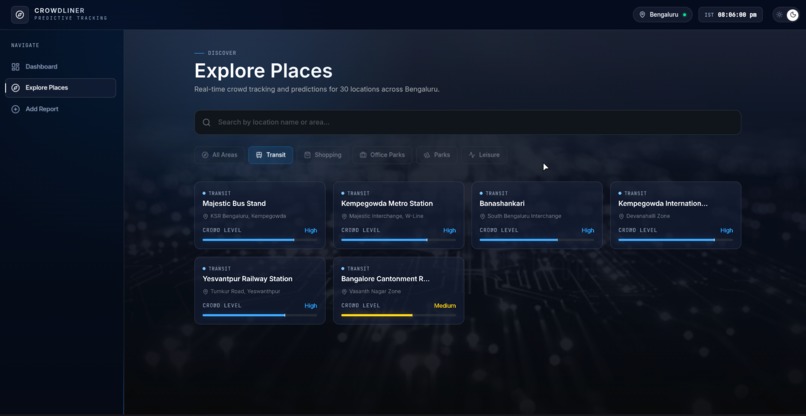Click the pin icon beside South Bengaluru Interchange
The height and width of the screenshot is (416, 806).
point(483,216)
